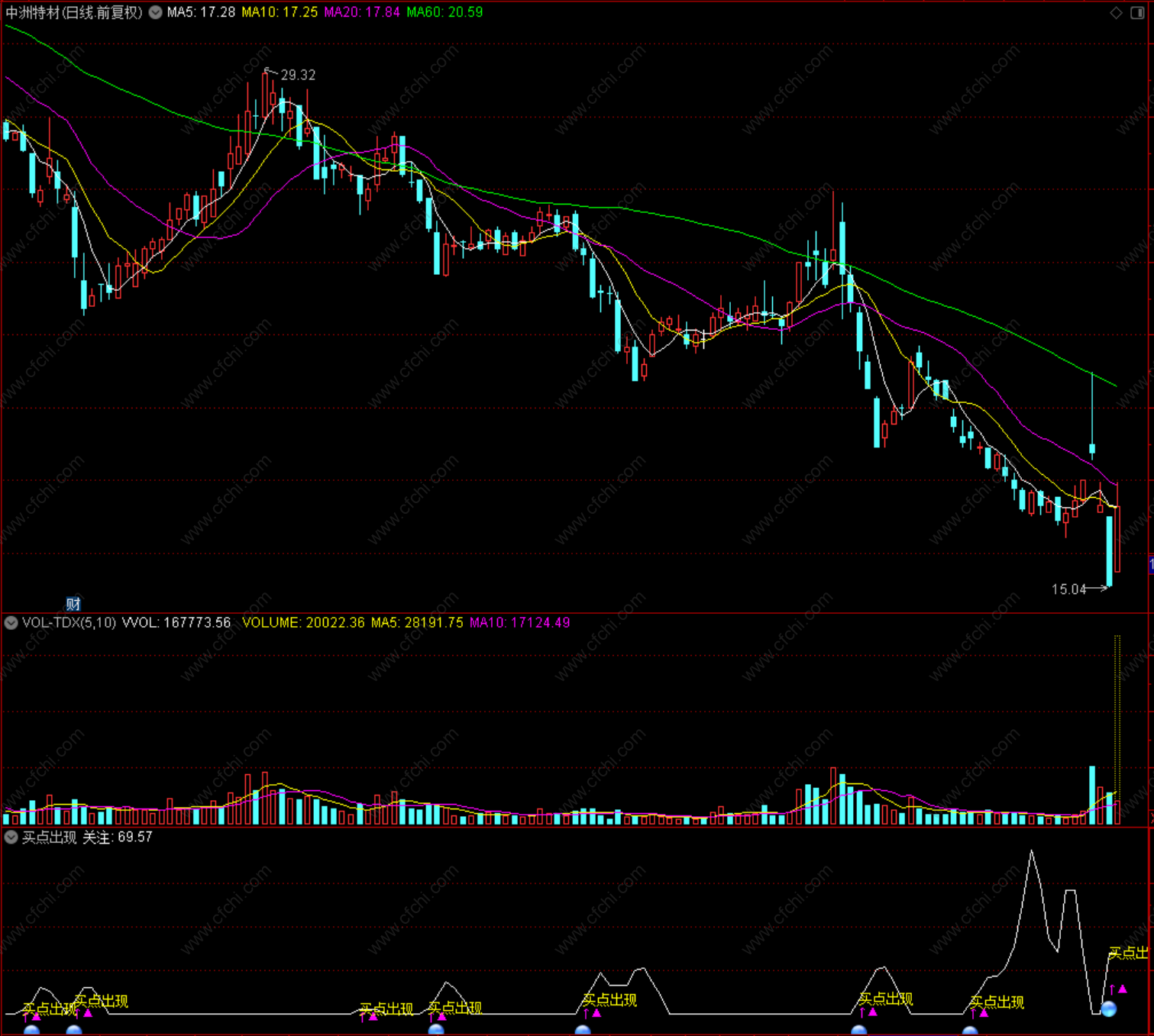Click tallest peak of 关注 indicator line
1154x1036 pixels.
pyautogui.click(x=1032, y=851)
